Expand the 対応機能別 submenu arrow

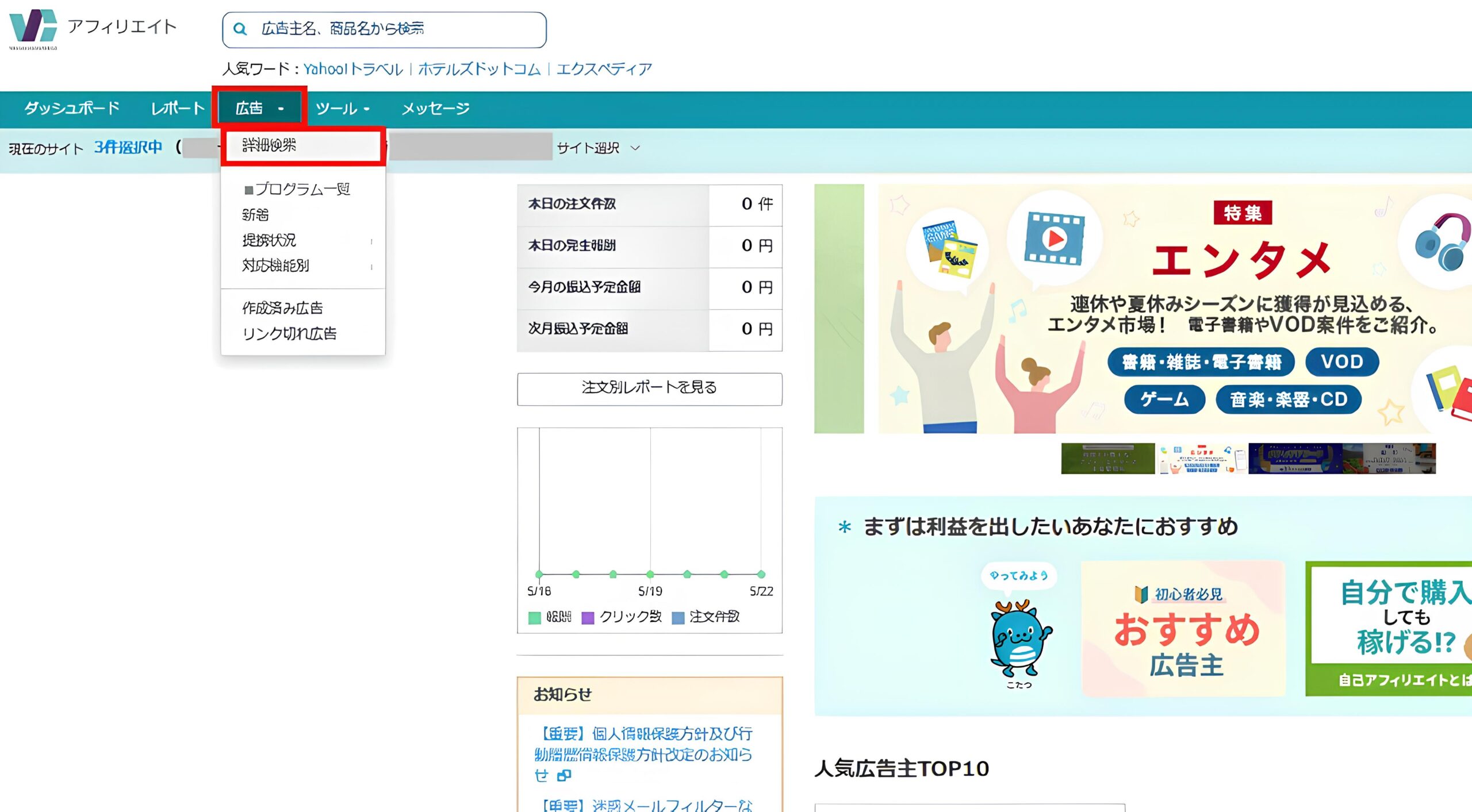coord(371,265)
